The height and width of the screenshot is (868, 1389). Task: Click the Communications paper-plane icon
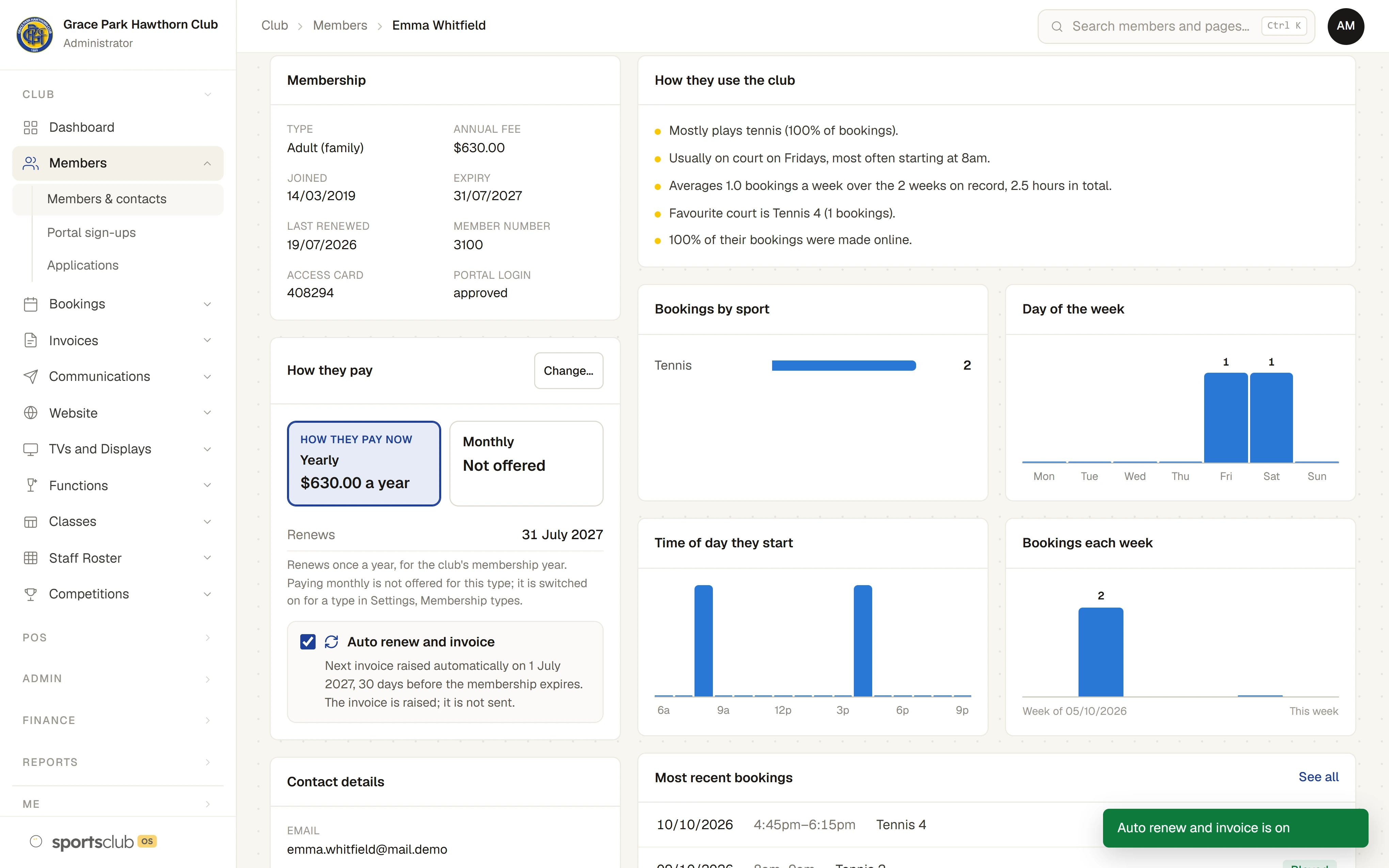30,376
